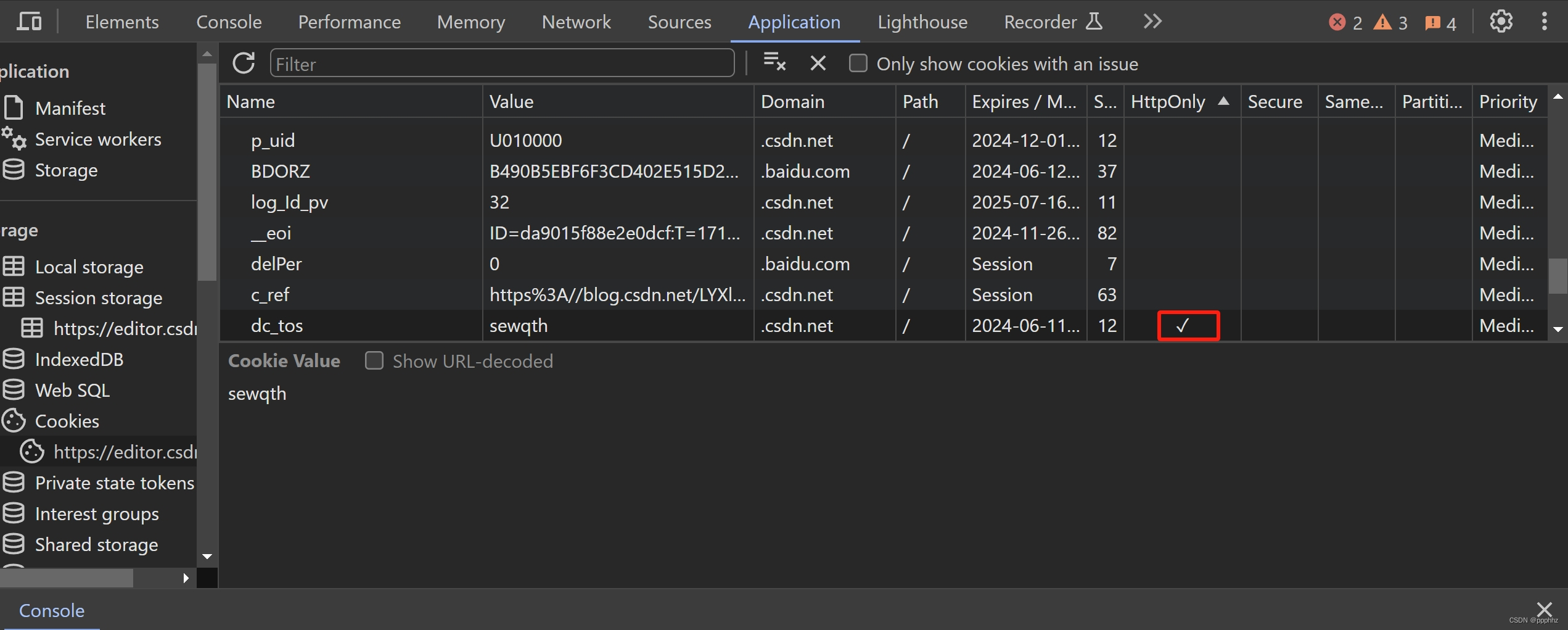Open IndexedDB in sidebar

click(x=79, y=360)
